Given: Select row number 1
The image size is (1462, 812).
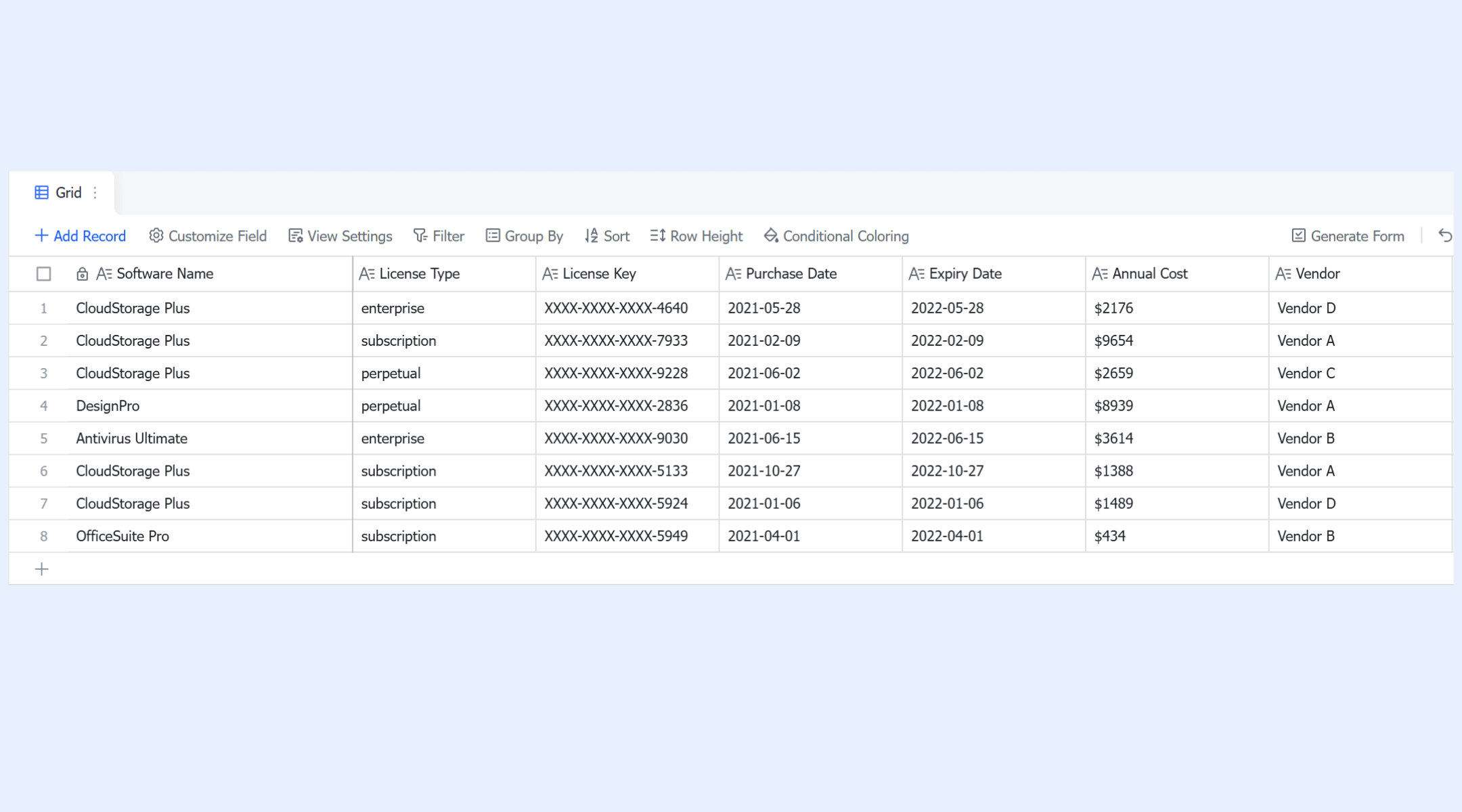Looking at the screenshot, I should click(x=44, y=309).
